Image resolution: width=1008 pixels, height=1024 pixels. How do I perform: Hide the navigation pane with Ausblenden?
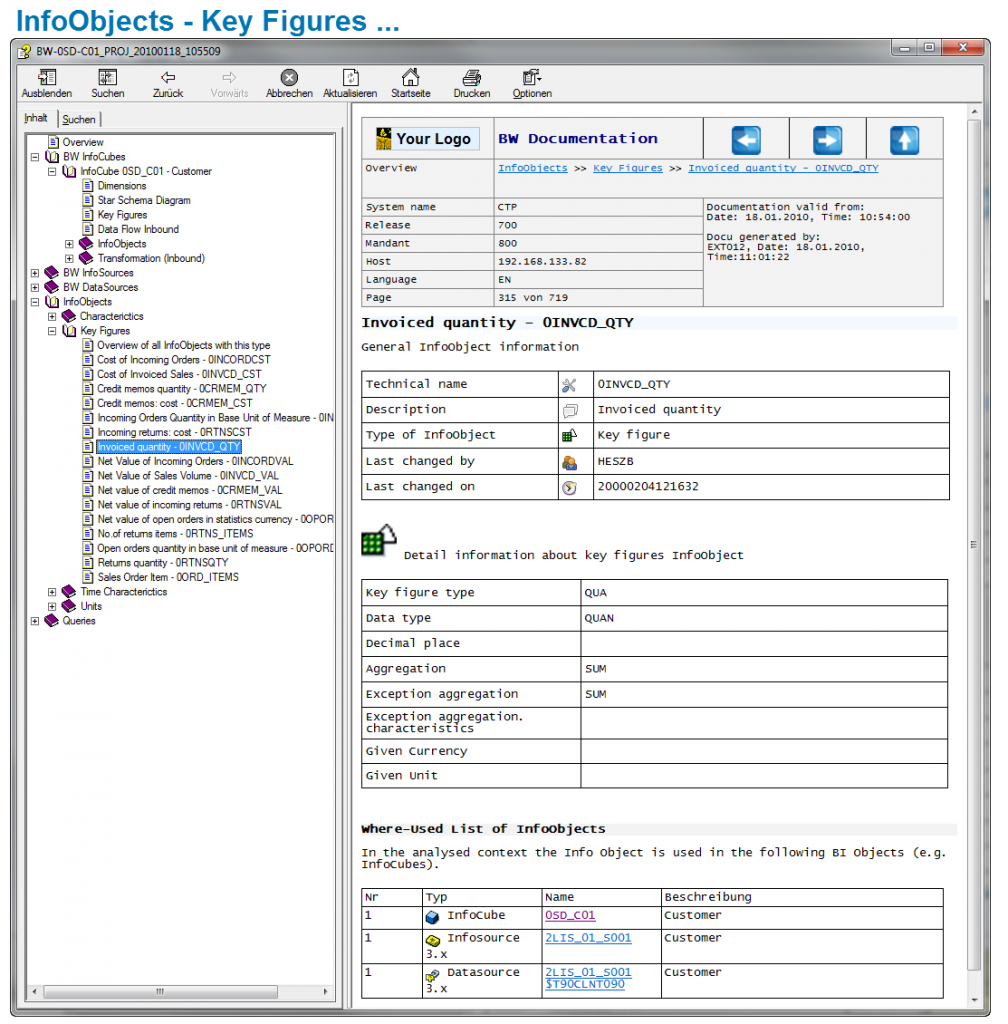click(x=46, y=78)
